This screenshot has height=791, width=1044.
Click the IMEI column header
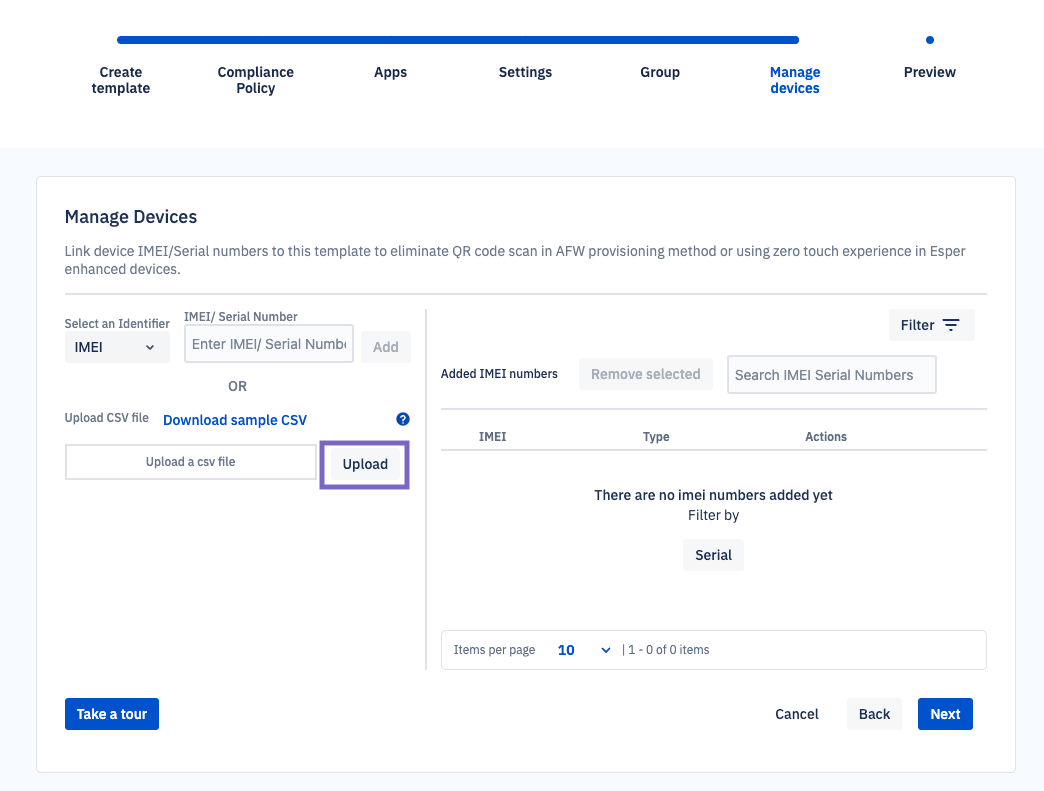point(493,437)
